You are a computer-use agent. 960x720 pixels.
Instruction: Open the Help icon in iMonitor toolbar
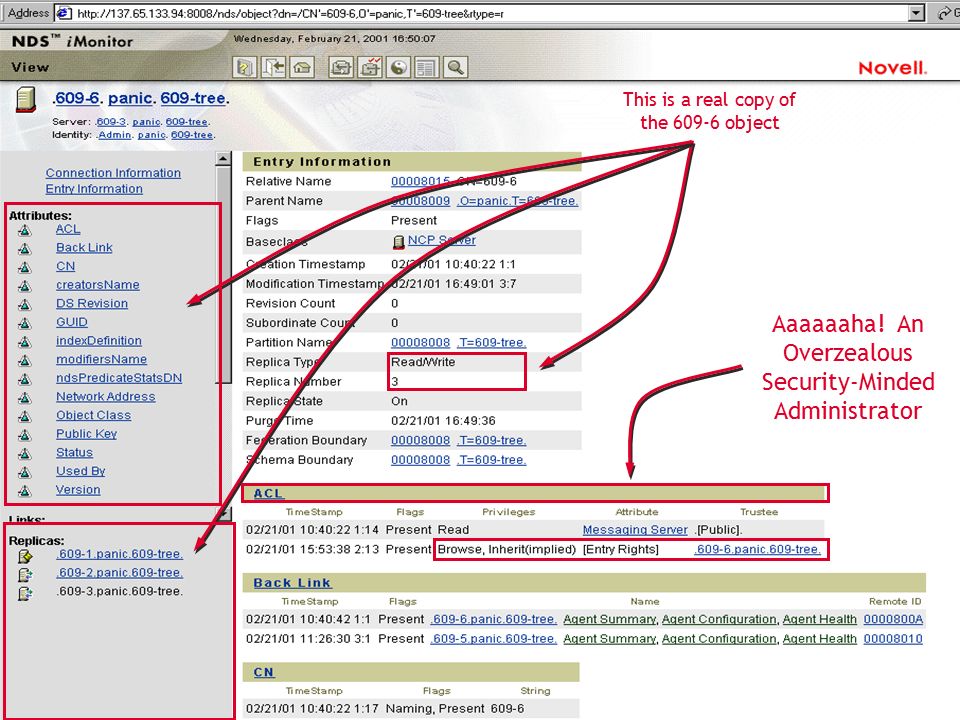point(244,67)
